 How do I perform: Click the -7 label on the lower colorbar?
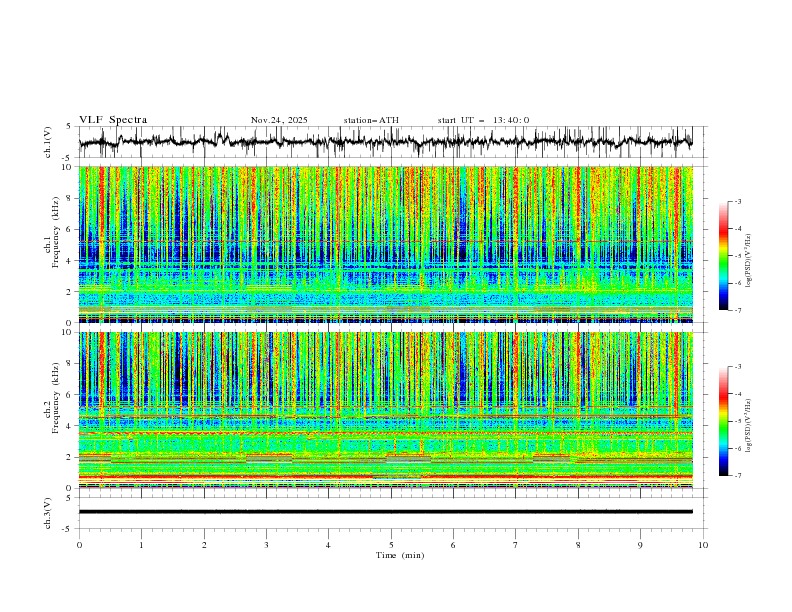737,476
